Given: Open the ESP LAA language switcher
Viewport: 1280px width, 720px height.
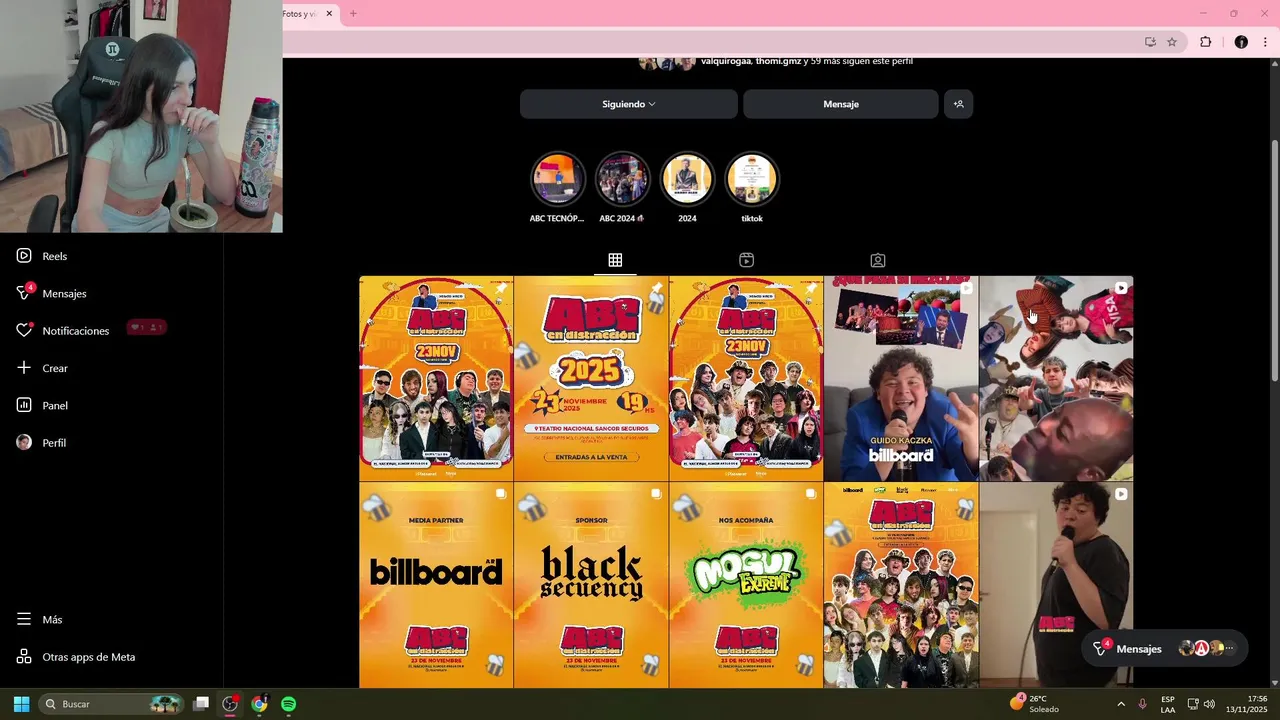Looking at the screenshot, I should 1168,704.
